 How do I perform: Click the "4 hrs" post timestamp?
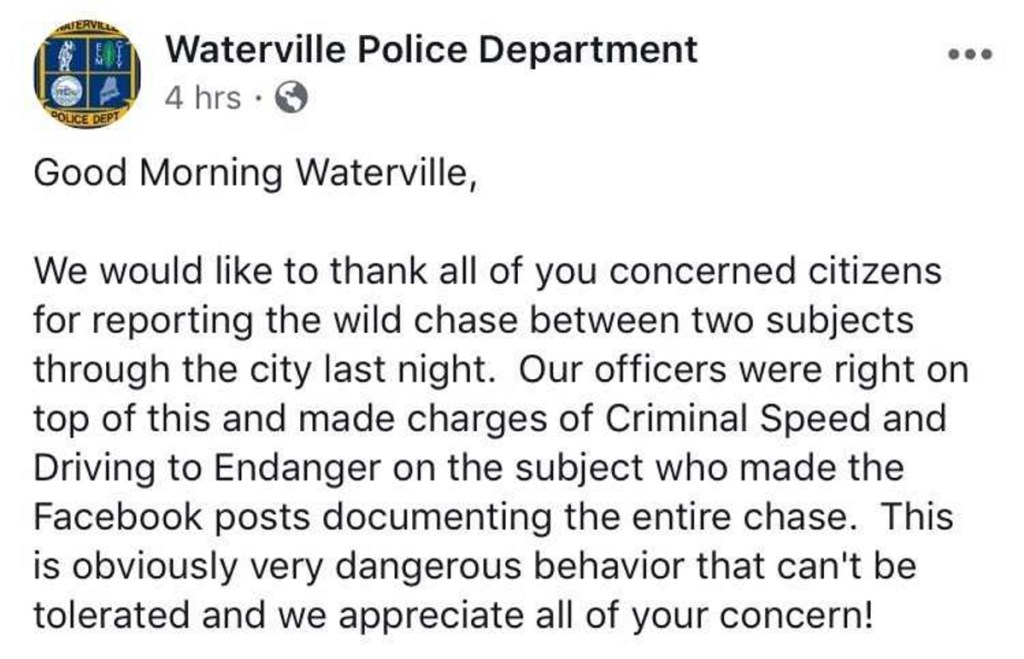(x=202, y=98)
